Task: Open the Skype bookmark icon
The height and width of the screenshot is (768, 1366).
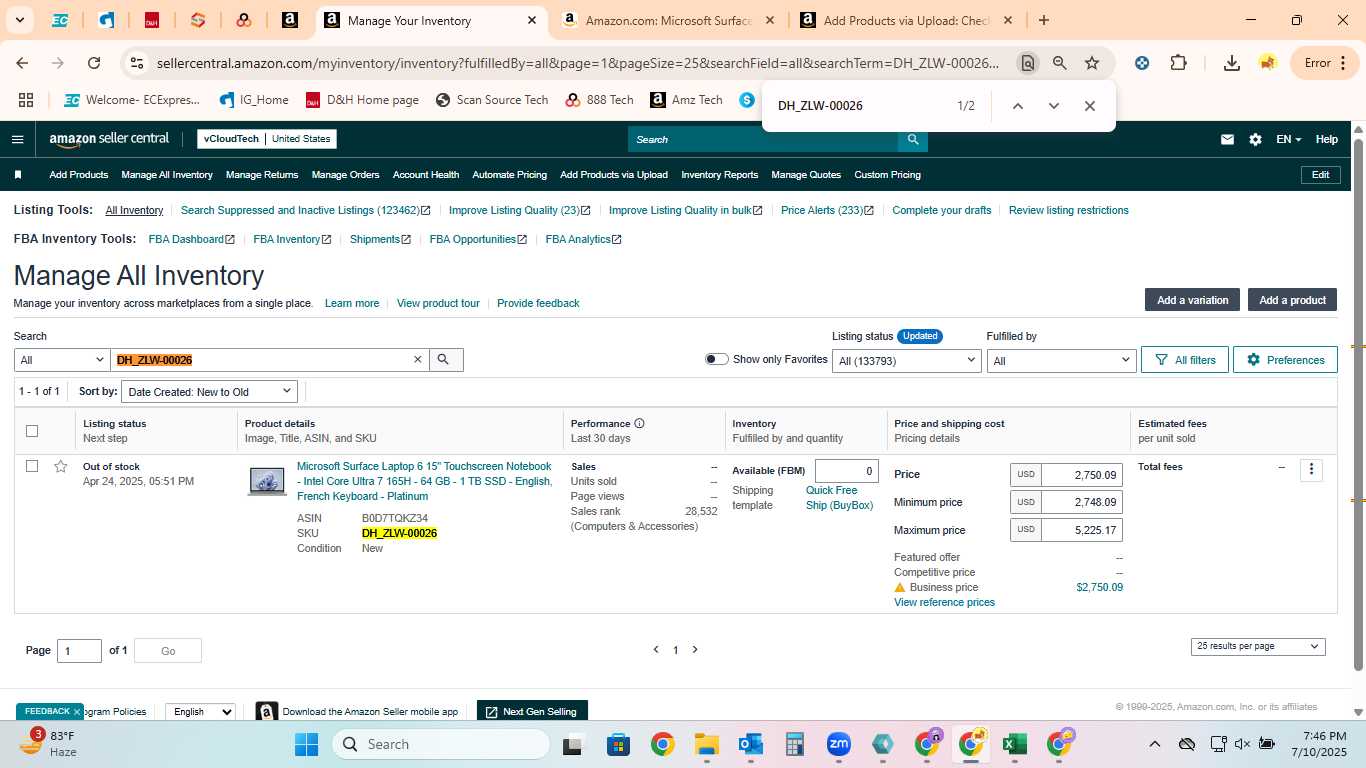Action: point(747,100)
